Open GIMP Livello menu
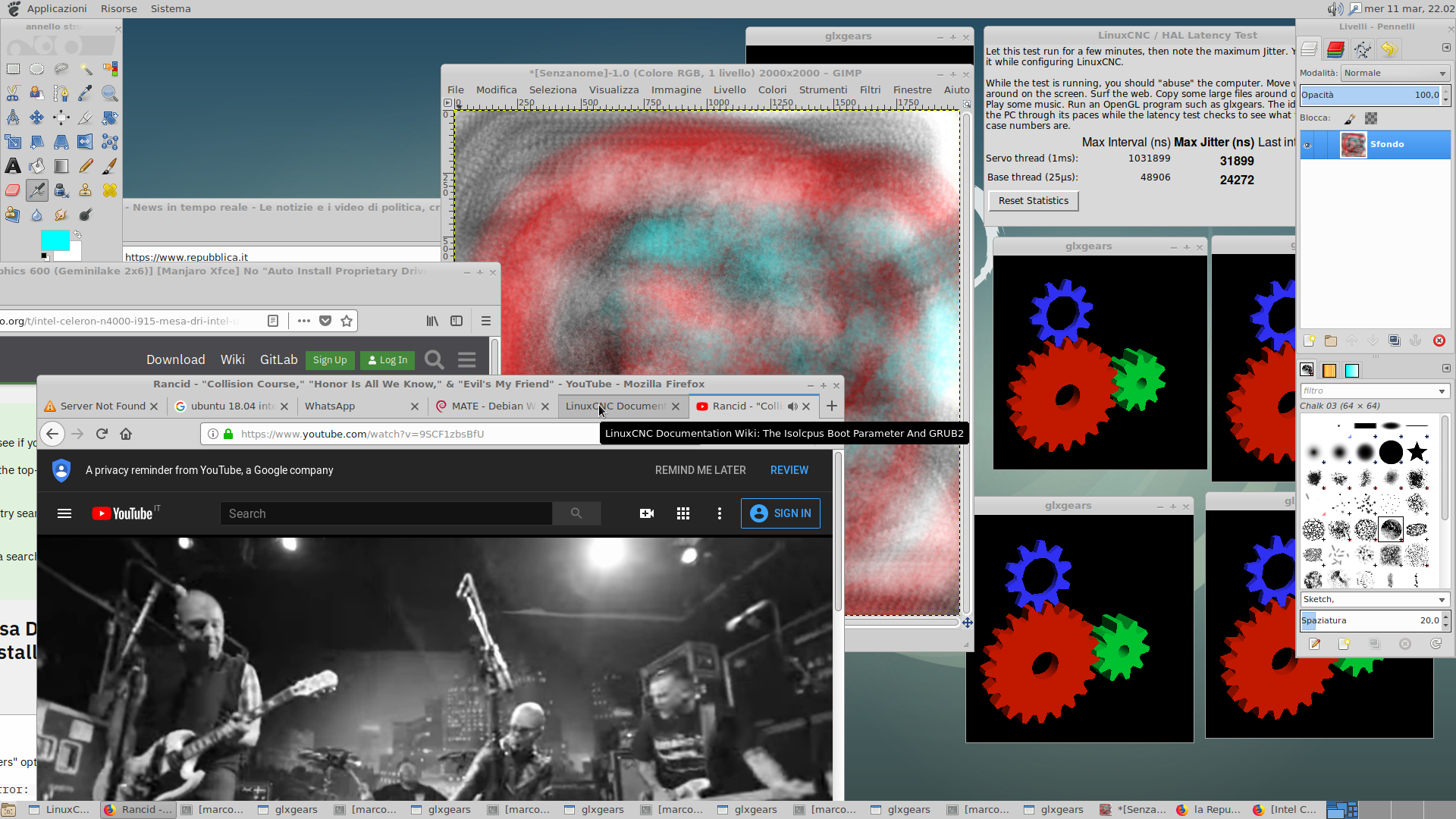 730,89
